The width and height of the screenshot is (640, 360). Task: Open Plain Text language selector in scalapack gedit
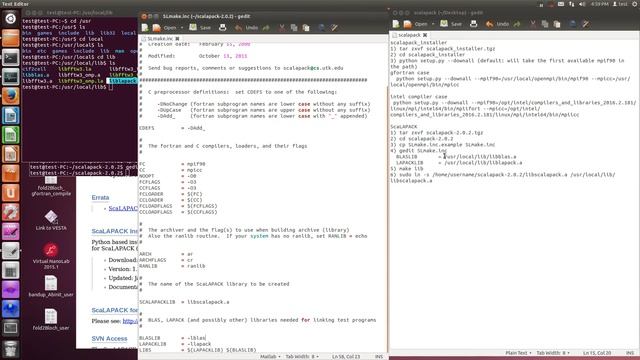(x=518, y=353)
